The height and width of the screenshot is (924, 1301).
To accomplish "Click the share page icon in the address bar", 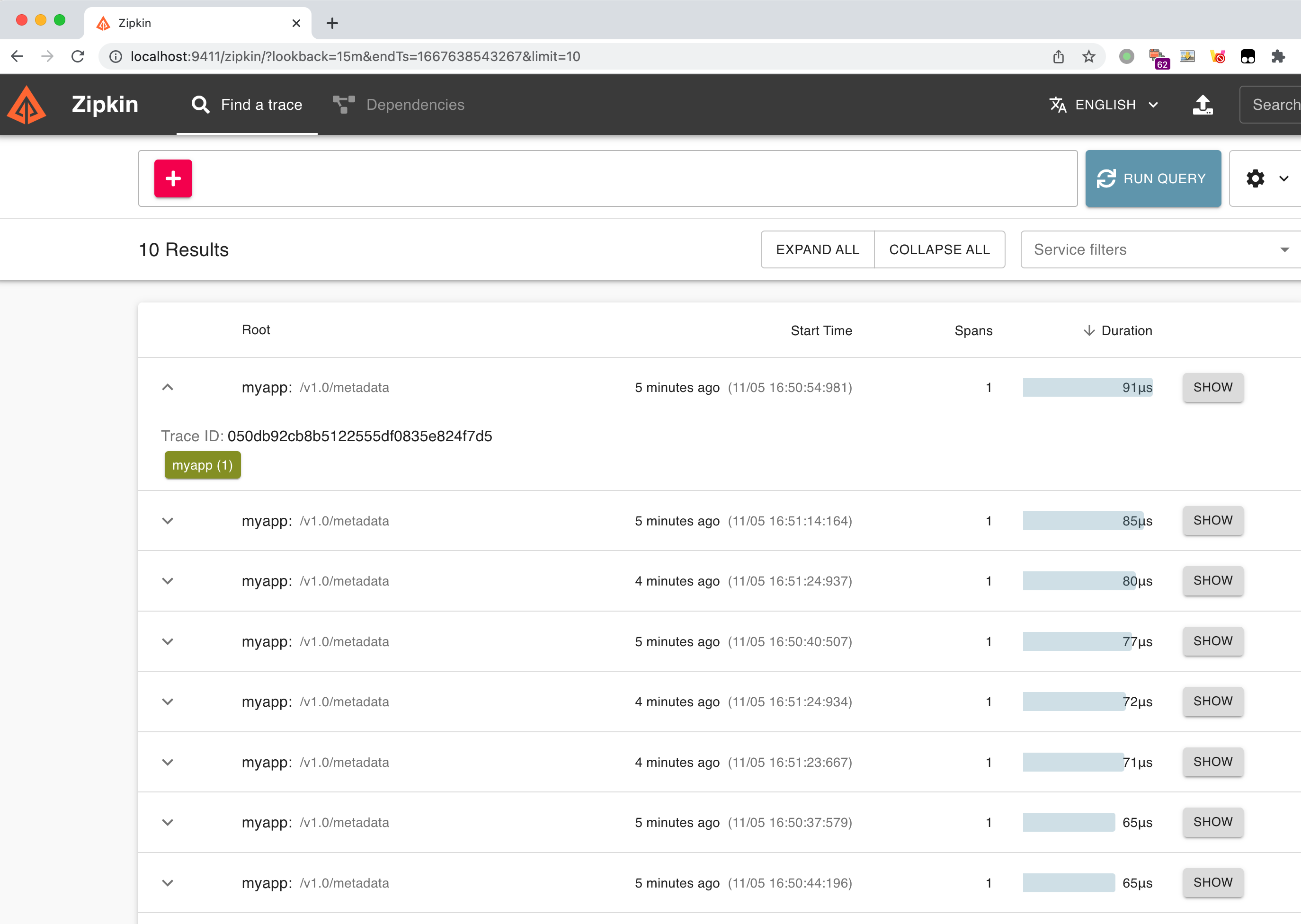I will point(1058,56).
